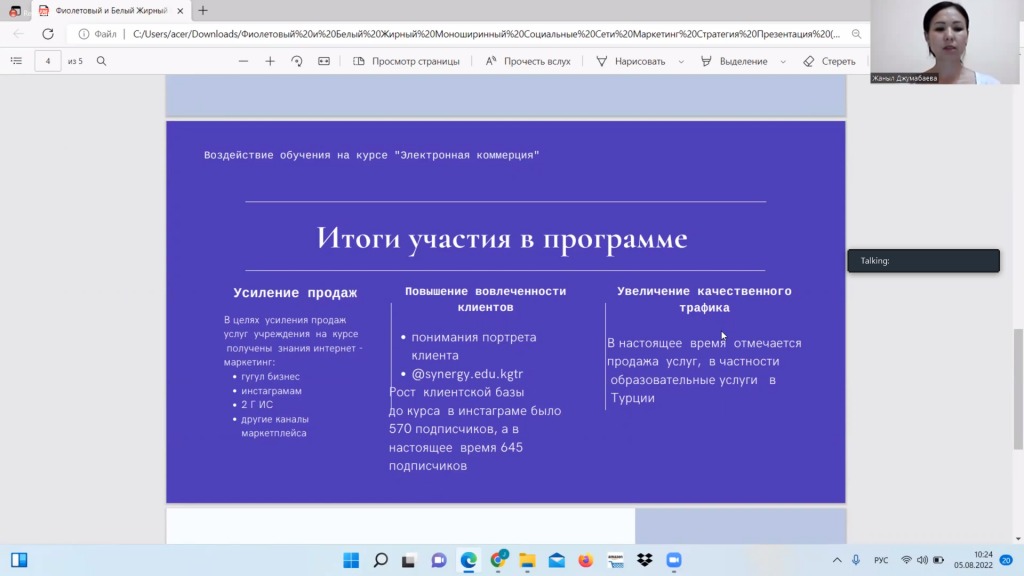The image size is (1024, 576).
Task: Click the address bar file path
Action: point(487,34)
